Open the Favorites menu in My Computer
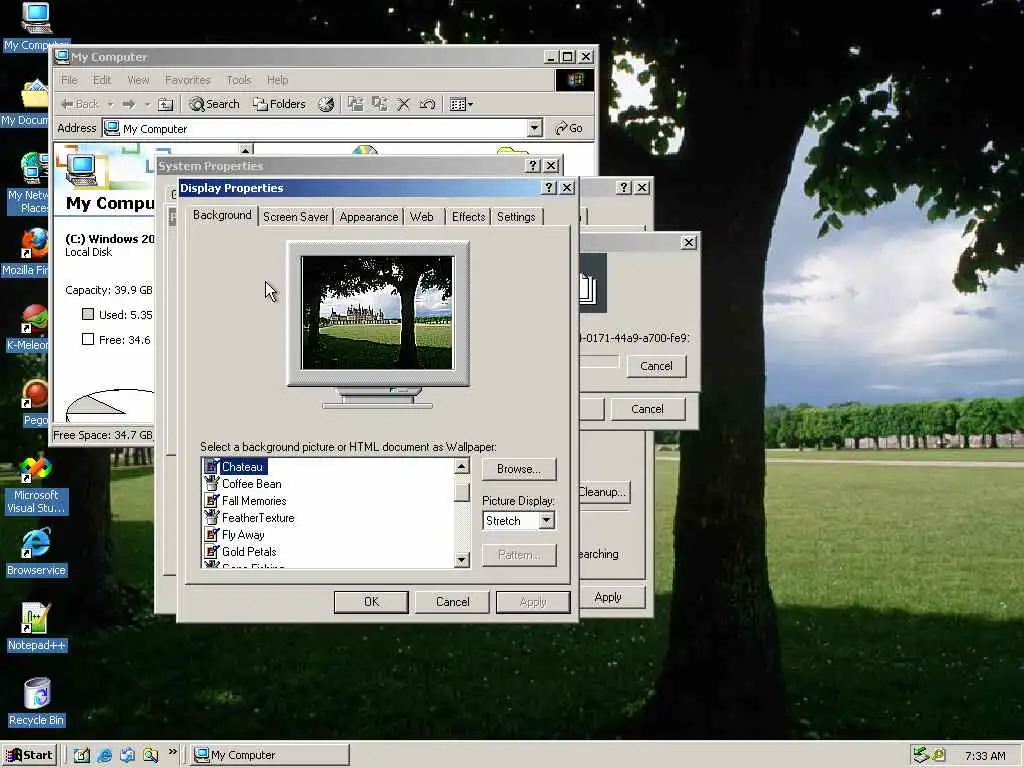The height and width of the screenshot is (768, 1024). click(187, 80)
